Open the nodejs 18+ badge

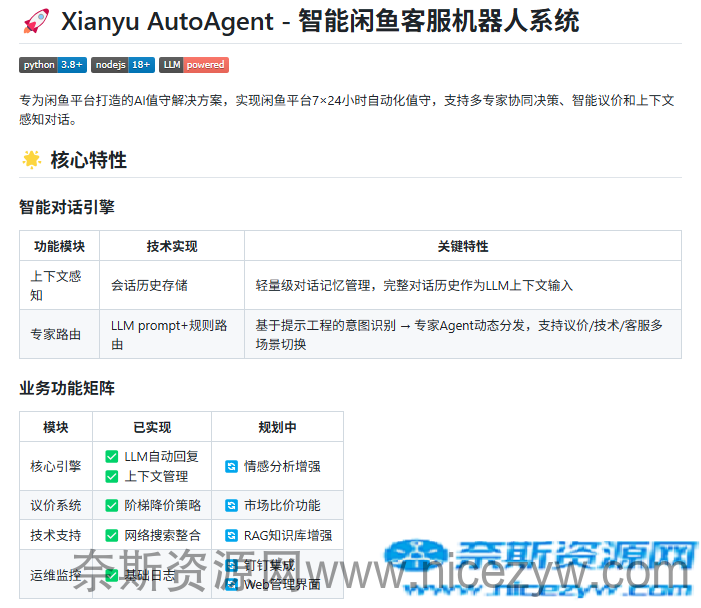(x=123, y=65)
